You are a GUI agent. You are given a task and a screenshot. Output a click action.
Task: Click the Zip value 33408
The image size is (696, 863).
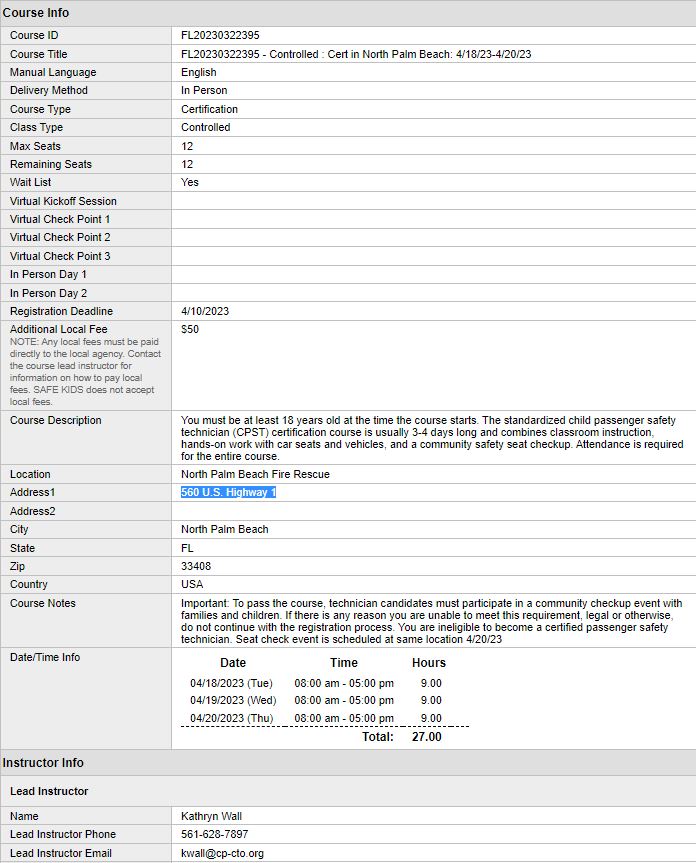(x=196, y=566)
